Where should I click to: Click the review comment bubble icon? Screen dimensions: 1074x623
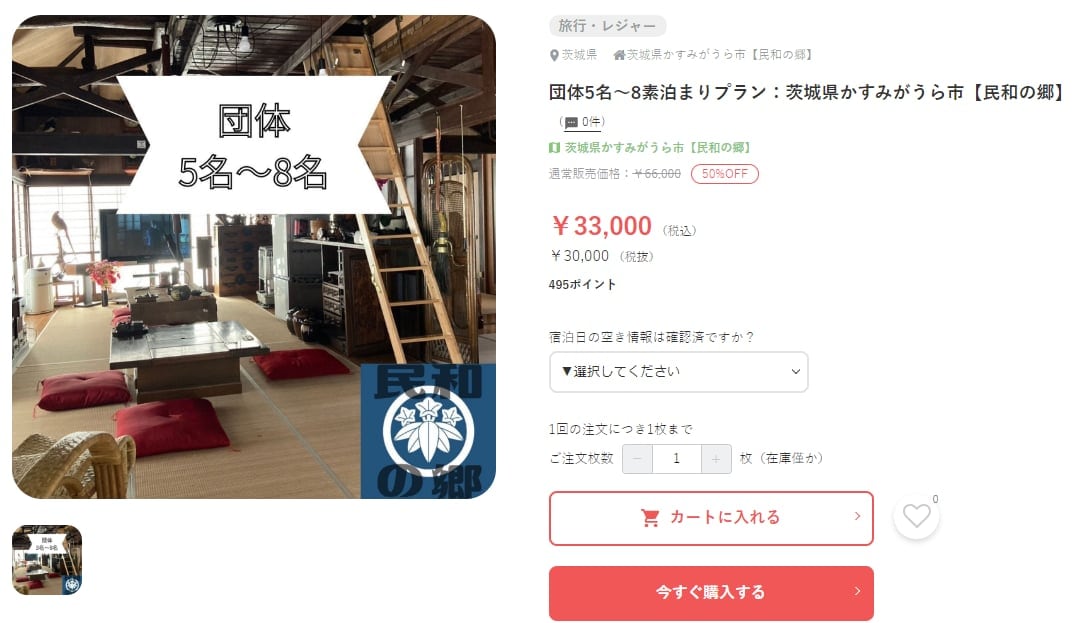pyautogui.click(x=571, y=123)
